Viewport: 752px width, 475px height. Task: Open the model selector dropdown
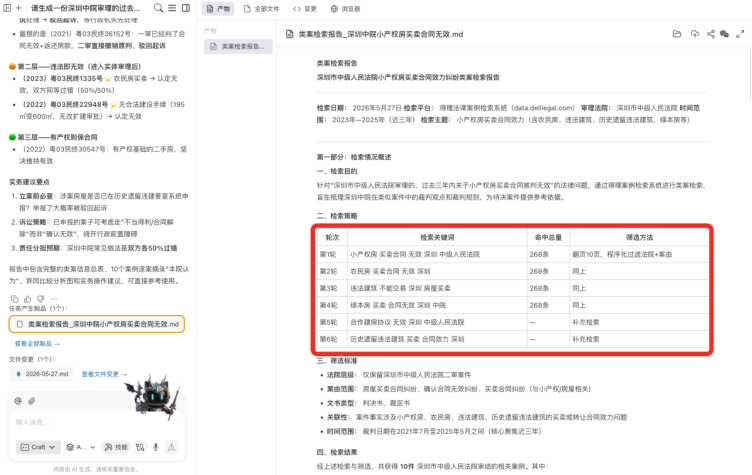click(x=81, y=447)
